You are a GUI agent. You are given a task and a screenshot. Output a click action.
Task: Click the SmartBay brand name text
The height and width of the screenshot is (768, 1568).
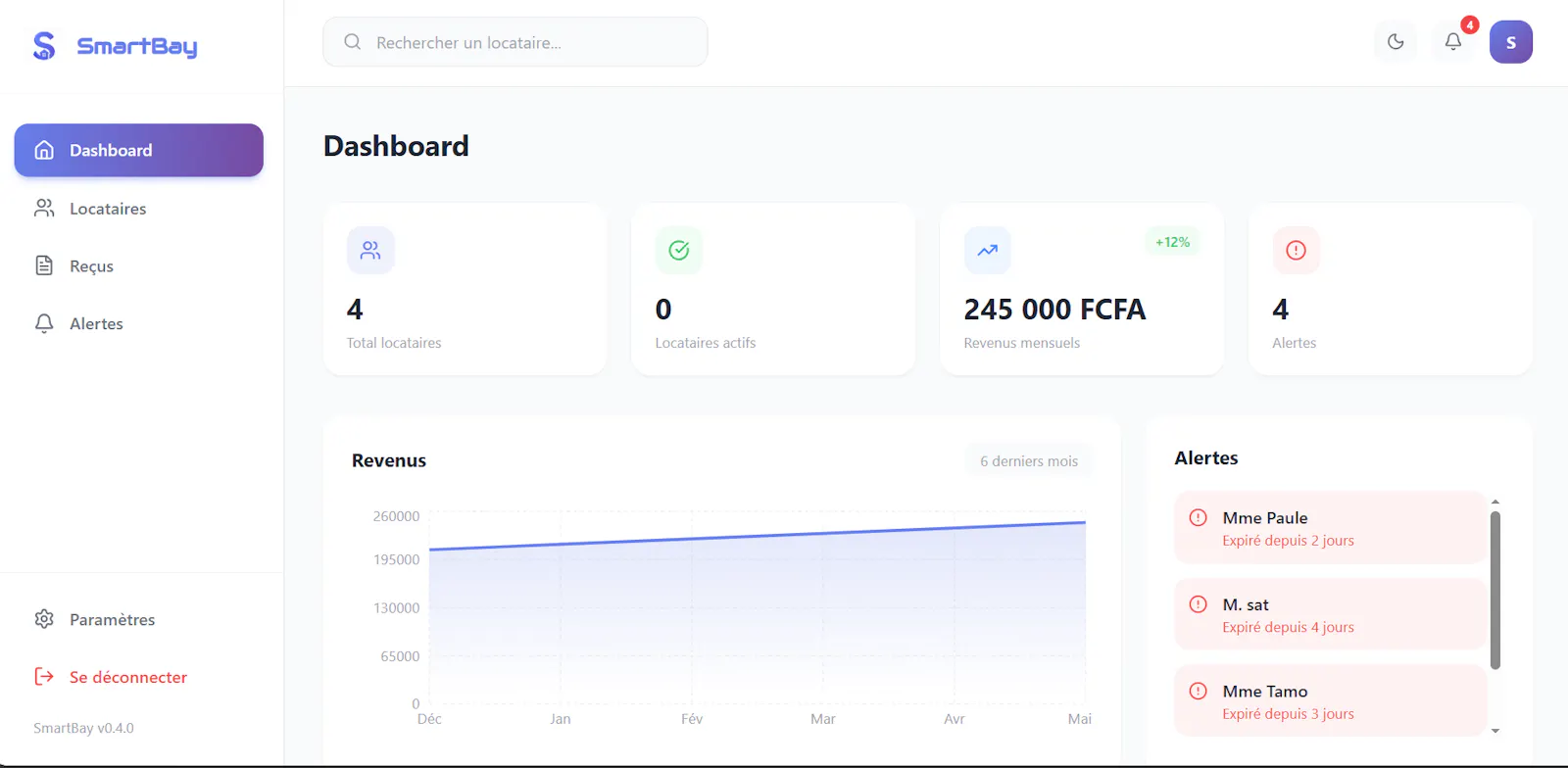[x=137, y=46]
